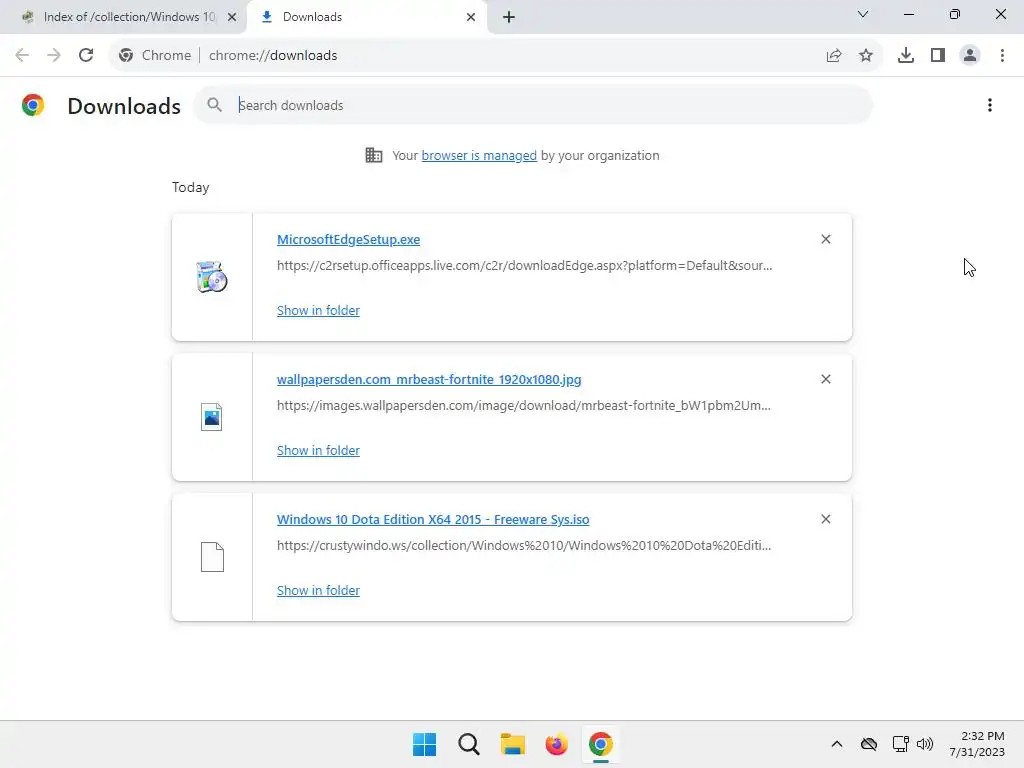1024x768 pixels.
Task: Open the Windows Start menu
Action: coord(424,744)
